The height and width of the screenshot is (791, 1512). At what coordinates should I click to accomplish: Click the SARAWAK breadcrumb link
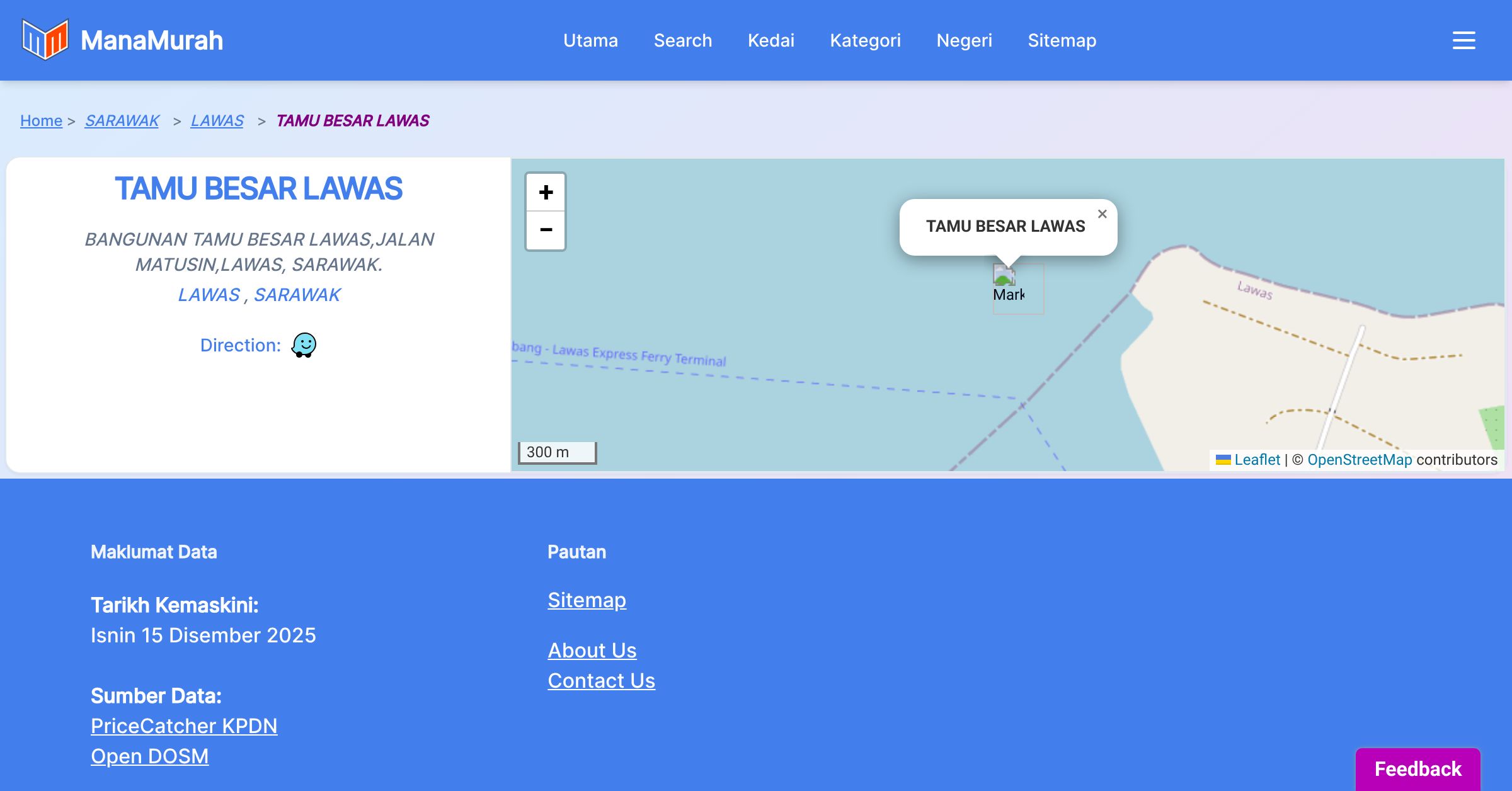tap(122, 120)
